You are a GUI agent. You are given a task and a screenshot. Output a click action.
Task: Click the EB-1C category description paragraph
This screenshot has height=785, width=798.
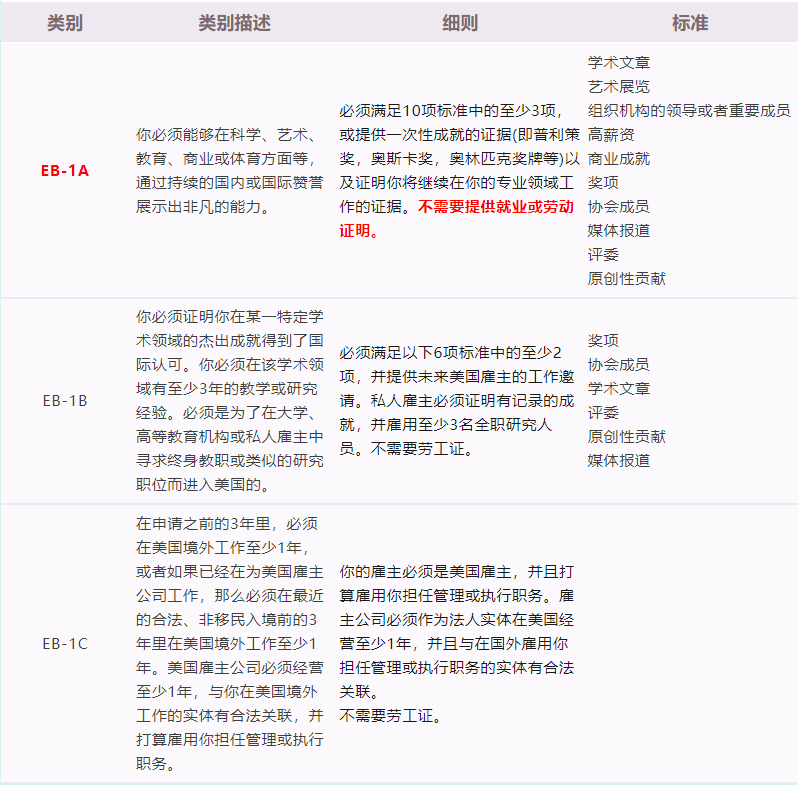click(230, 643)
